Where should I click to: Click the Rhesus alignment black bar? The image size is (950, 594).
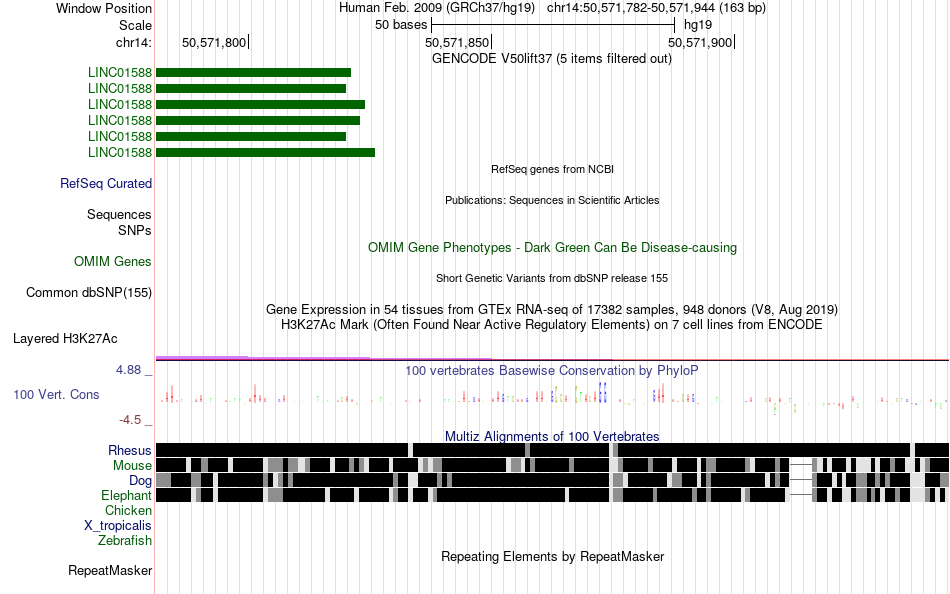[x=553, y=450]
